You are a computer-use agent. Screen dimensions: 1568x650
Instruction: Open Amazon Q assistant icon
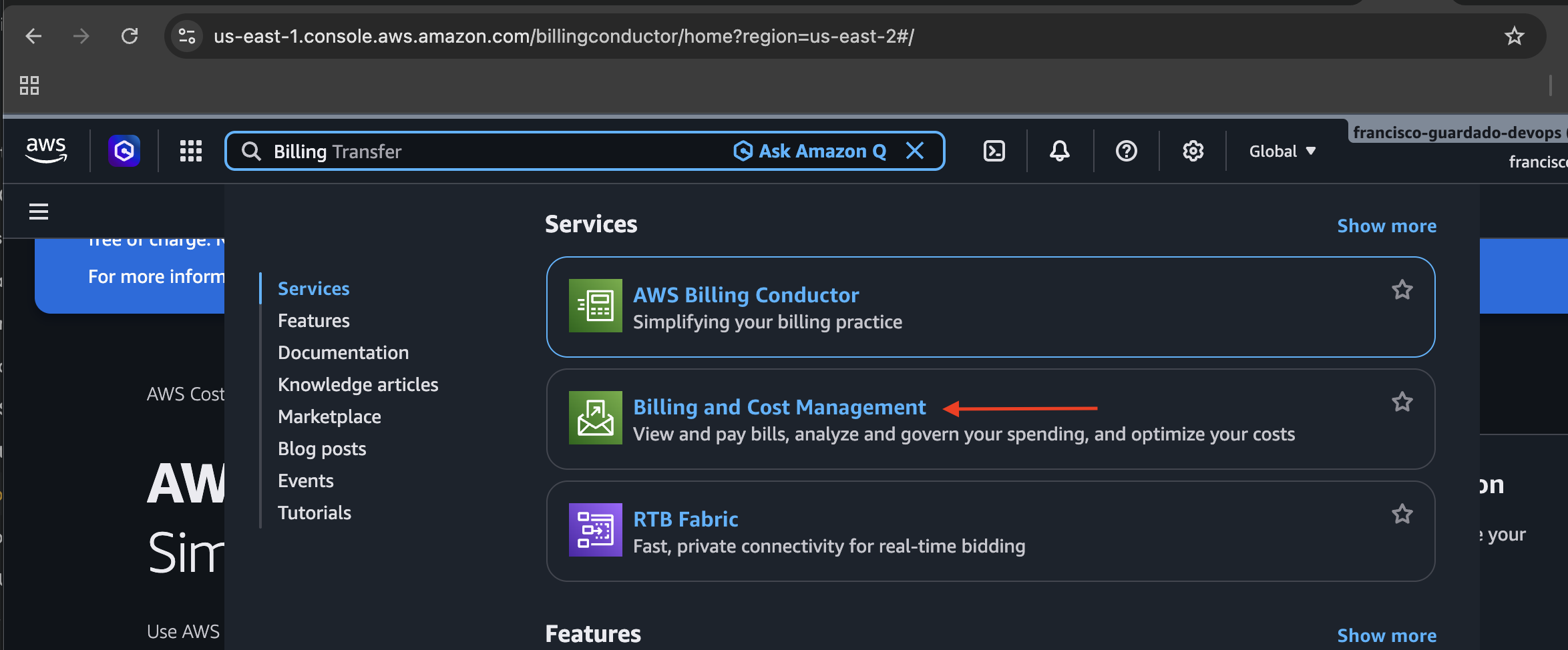click(x=124, y=151)
